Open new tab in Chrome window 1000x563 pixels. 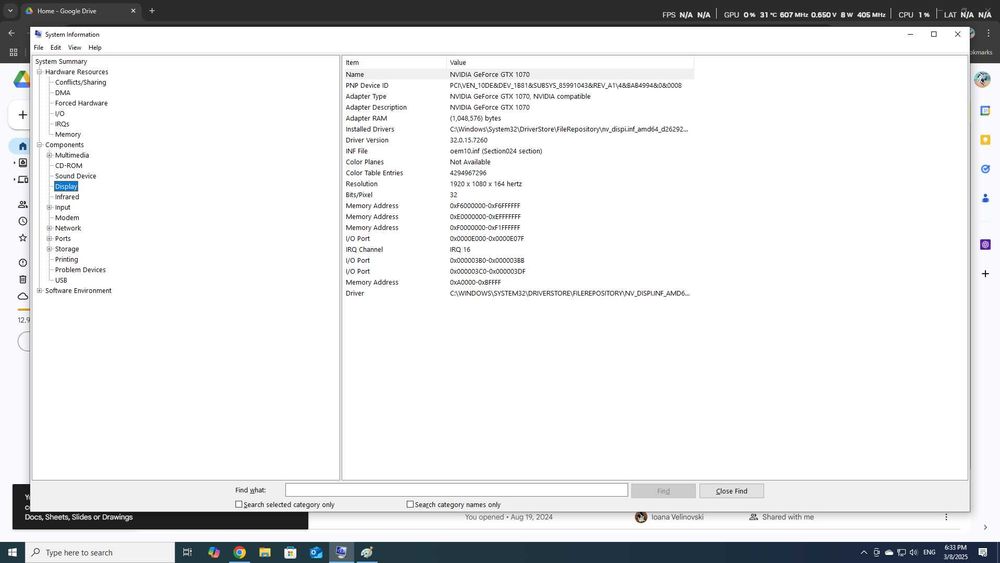[152, 11]
